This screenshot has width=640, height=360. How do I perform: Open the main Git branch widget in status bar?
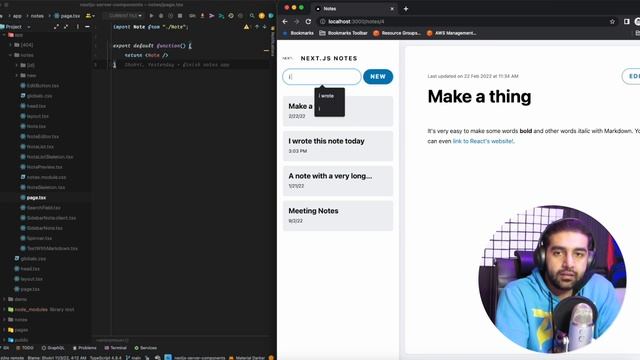133,358
